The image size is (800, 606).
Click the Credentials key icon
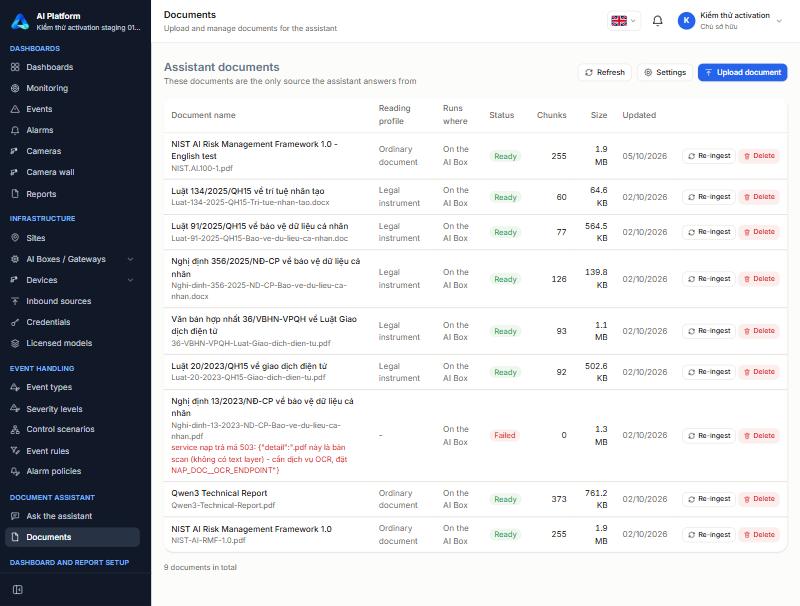pos(15,322)
